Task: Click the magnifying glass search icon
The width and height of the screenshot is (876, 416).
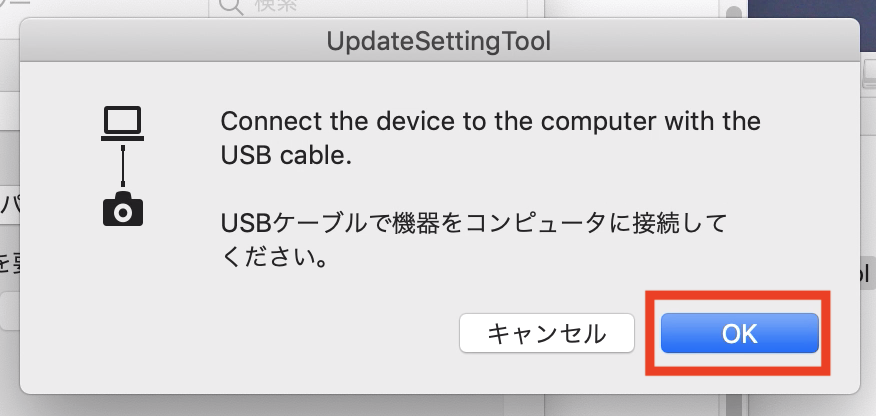Action: 229,8
